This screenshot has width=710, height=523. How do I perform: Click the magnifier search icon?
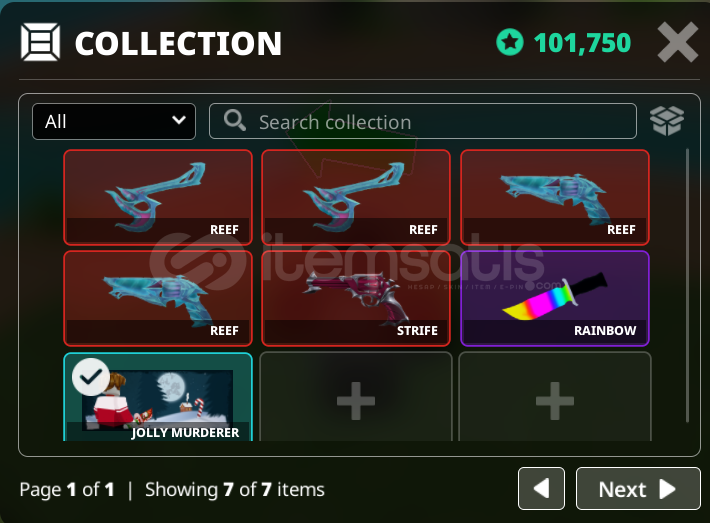(235, 120)
